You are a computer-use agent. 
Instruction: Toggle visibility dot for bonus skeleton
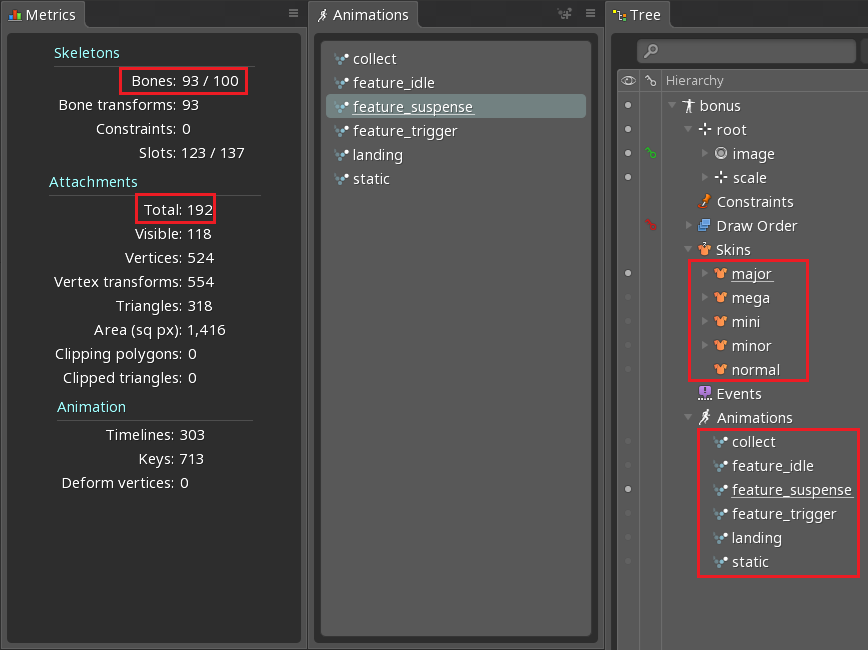[628, 106]
